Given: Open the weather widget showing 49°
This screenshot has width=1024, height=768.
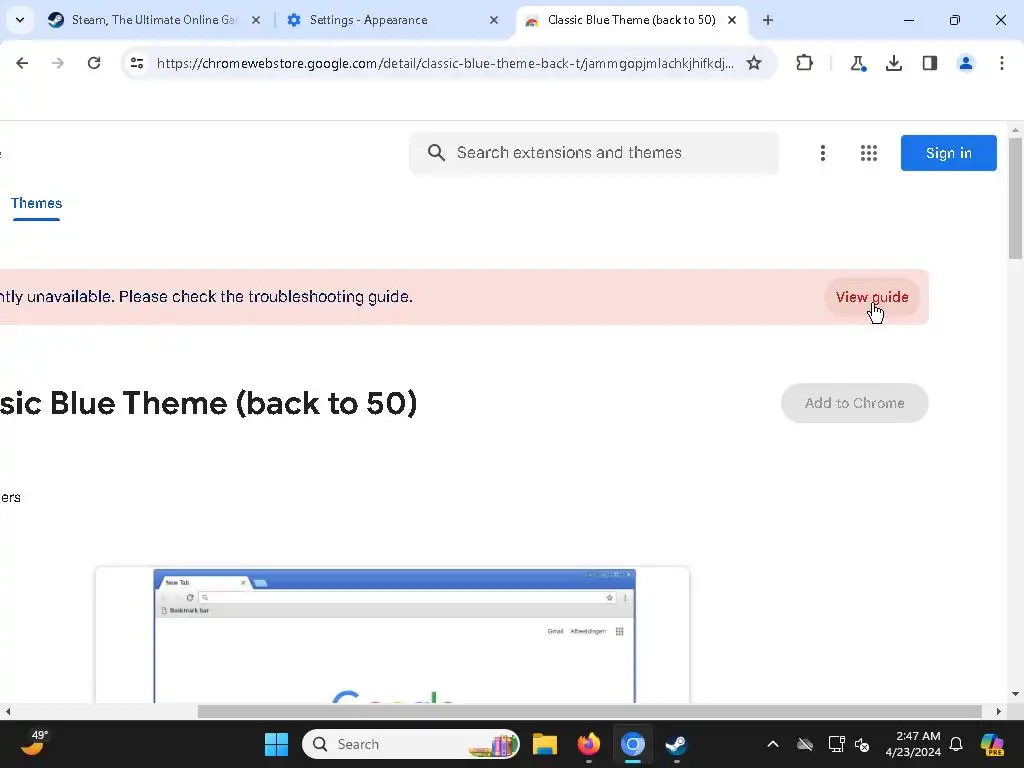Looking at the screenshot, I should click(x=34, y=743).
